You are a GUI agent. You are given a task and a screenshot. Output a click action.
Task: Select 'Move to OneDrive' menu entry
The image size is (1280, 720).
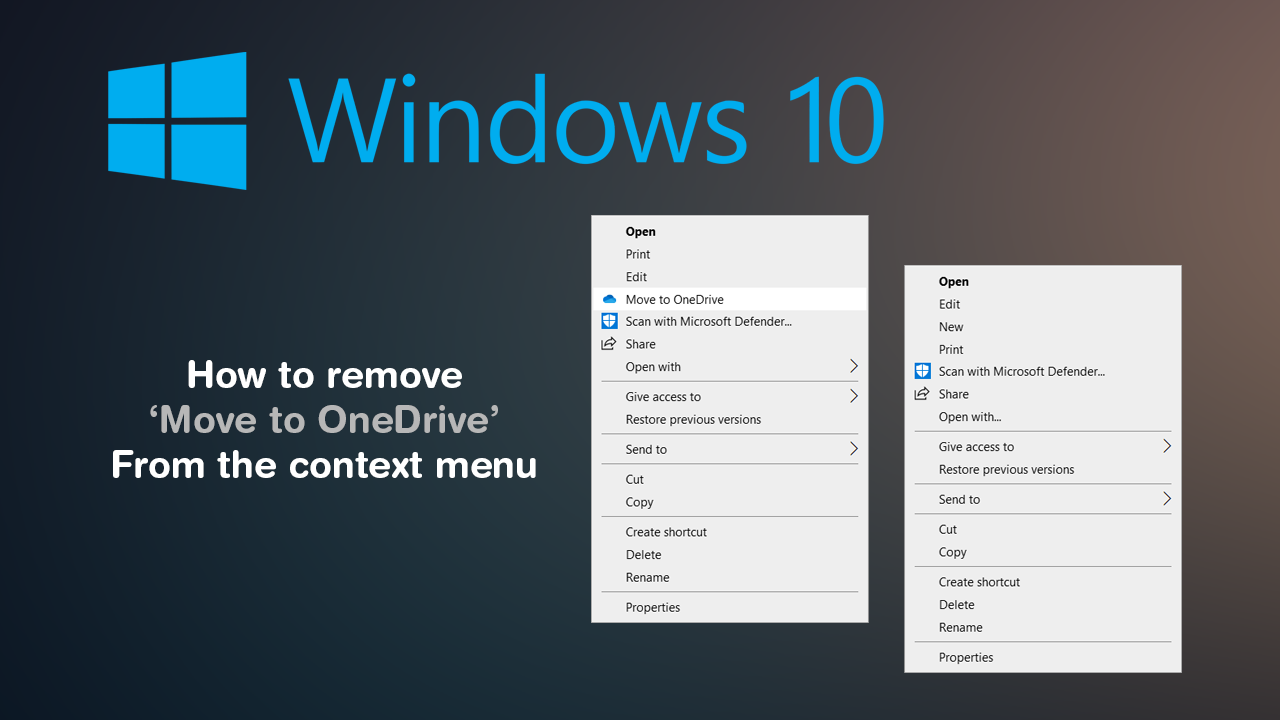pos(730,299)
